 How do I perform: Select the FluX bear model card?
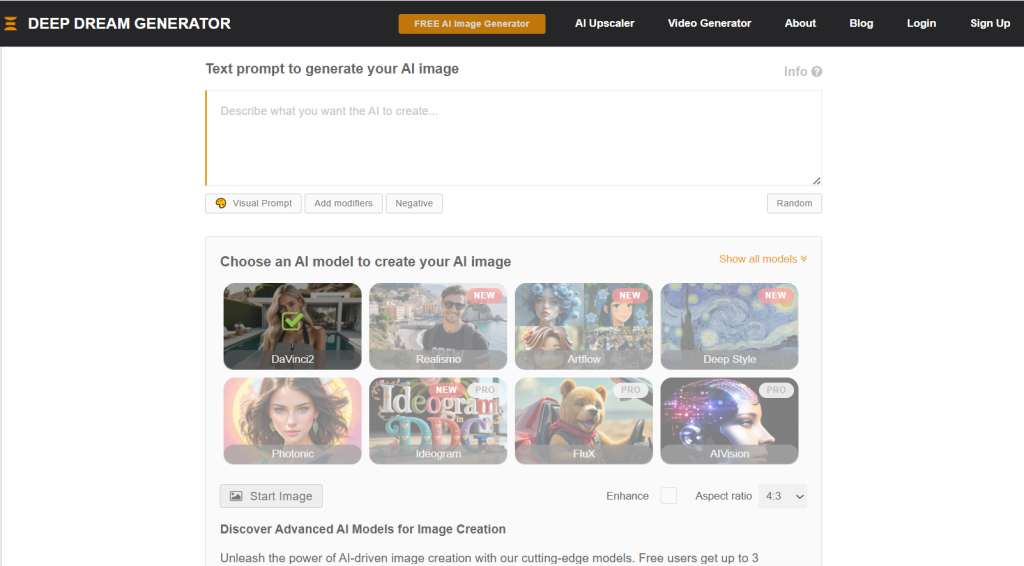coord(583,421)
